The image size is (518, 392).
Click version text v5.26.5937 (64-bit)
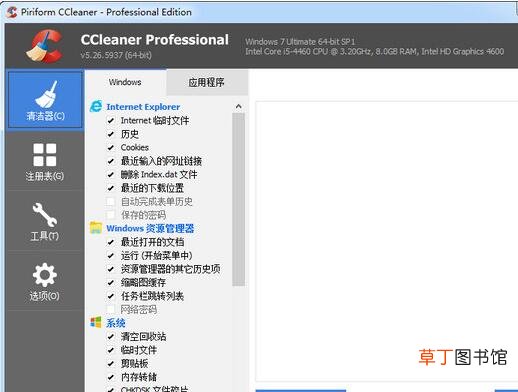click(116, 55)
